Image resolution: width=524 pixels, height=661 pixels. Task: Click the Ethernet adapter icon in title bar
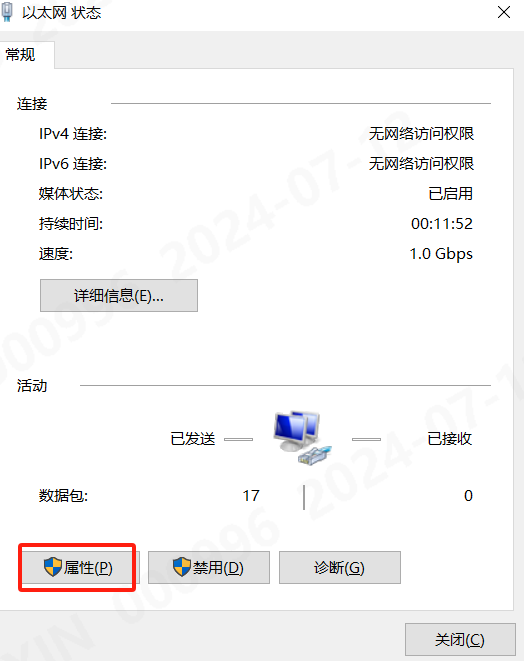tap(7, 12)
